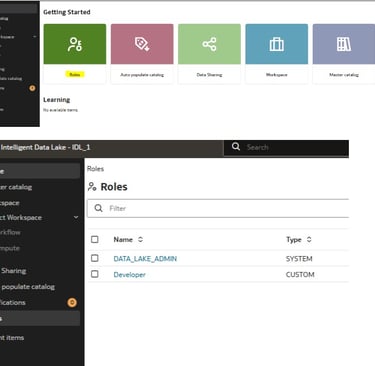This screenshot has height=366, width=375.
Task: Check the Developer row checkbox
Action: [x=95, y=274]
